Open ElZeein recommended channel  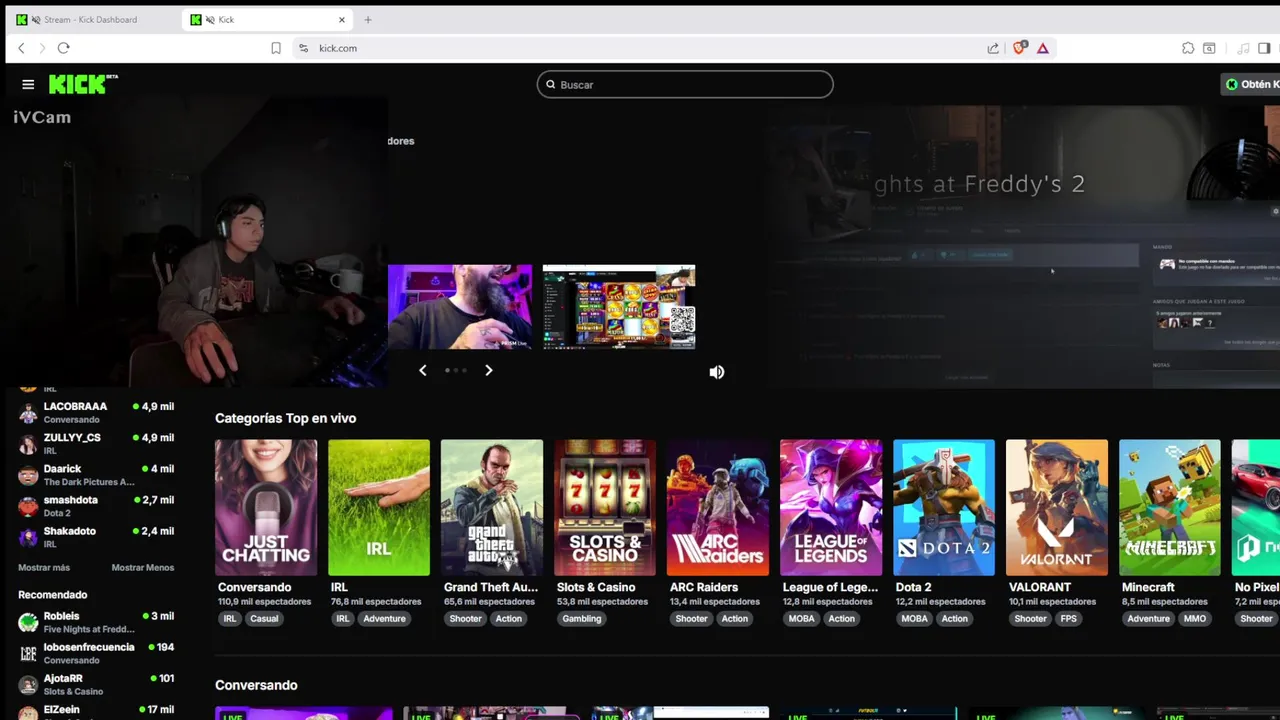point(96,712)
